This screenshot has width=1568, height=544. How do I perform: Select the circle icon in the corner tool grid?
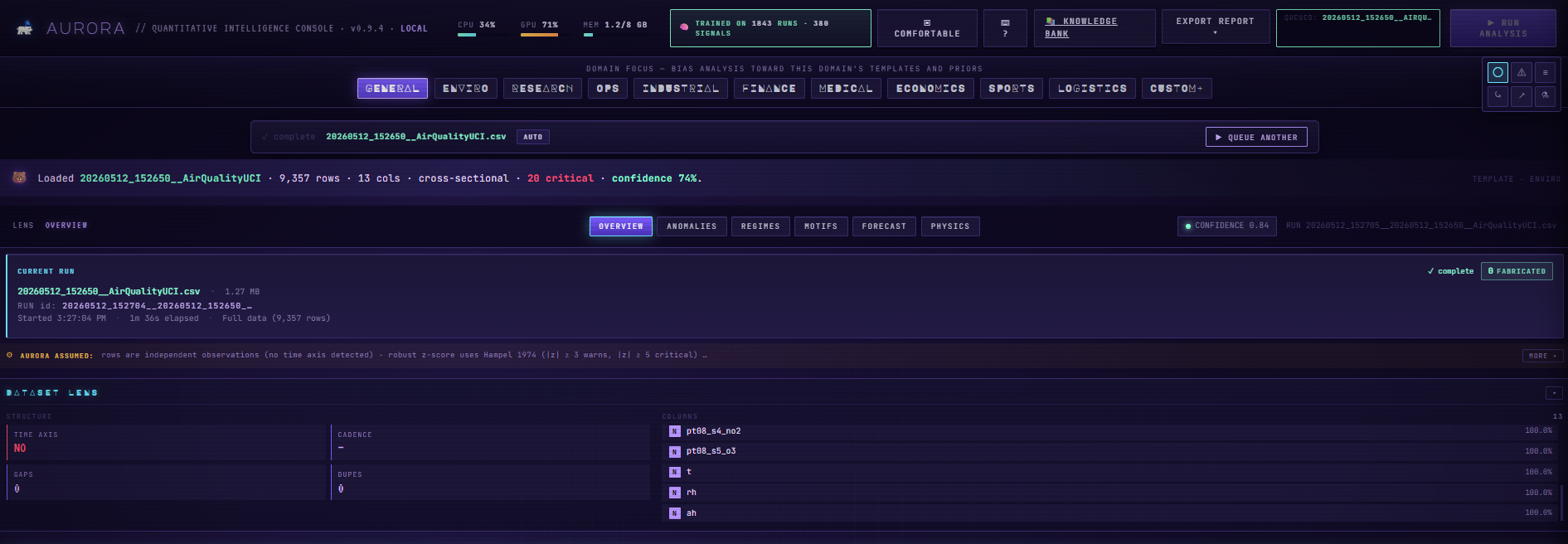[1498, 72]
